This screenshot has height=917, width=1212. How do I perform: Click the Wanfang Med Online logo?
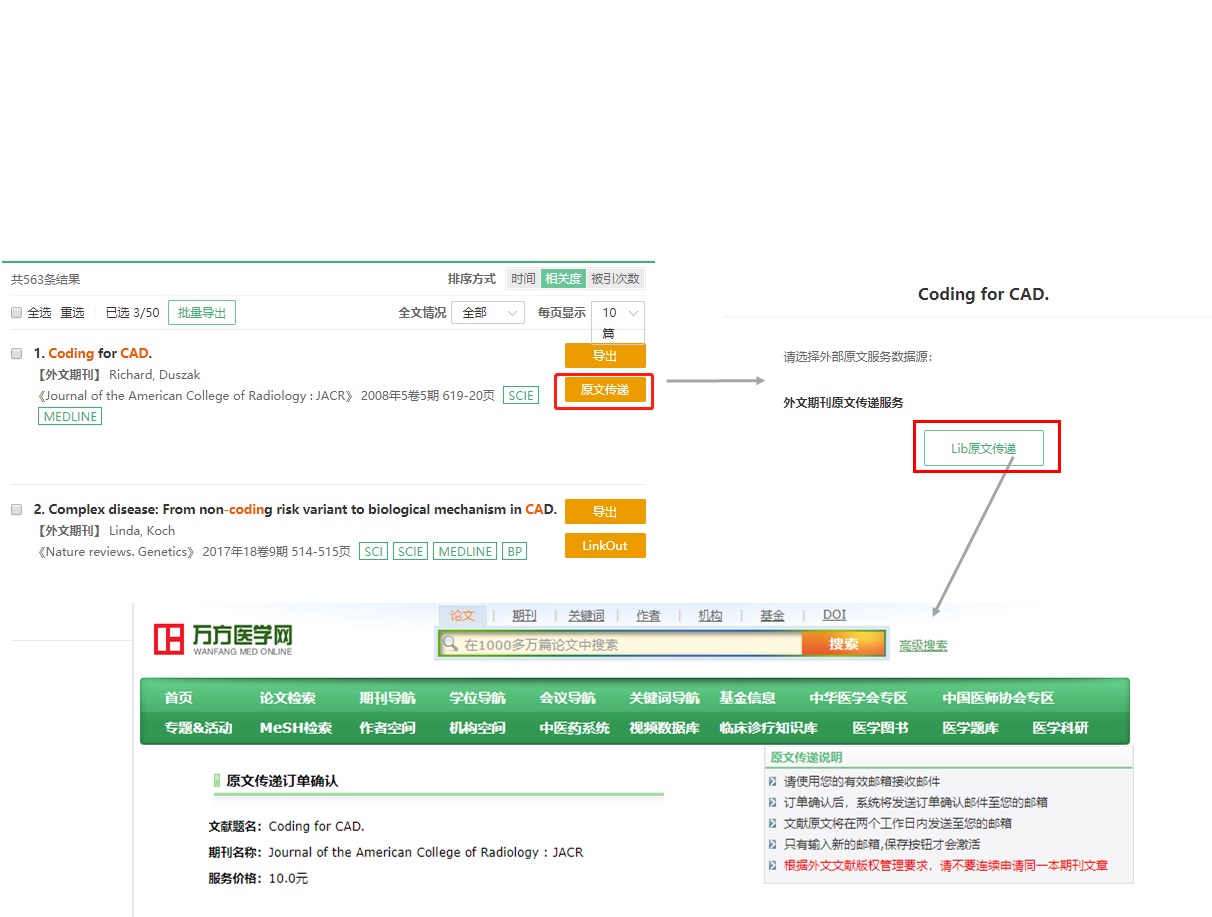(223, 639)
